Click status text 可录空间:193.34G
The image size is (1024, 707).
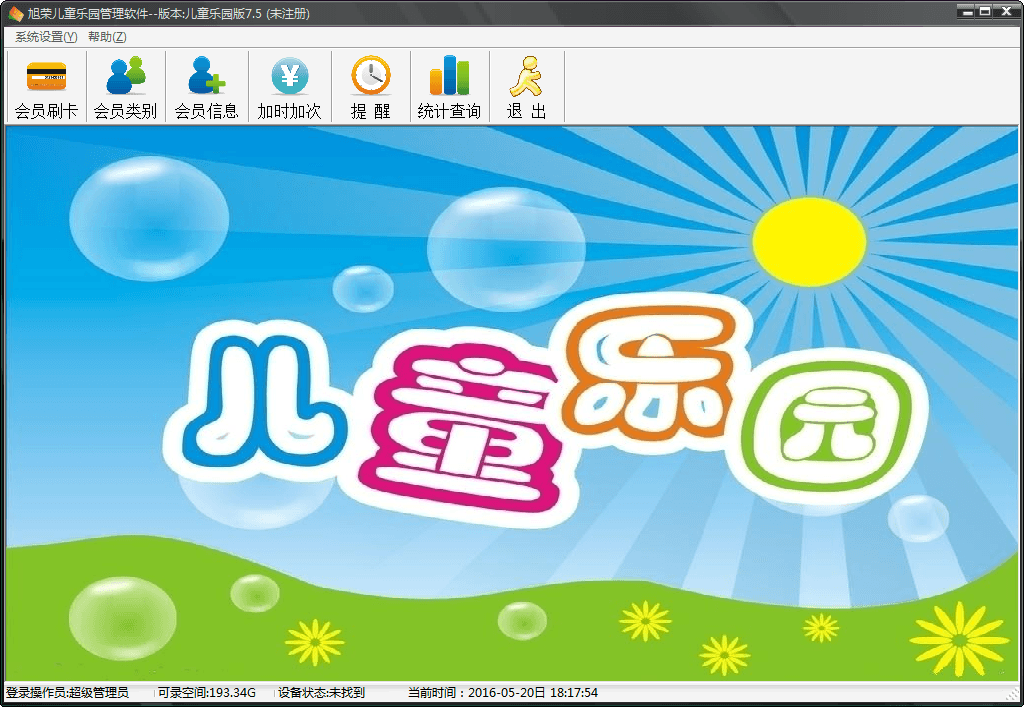206,693
